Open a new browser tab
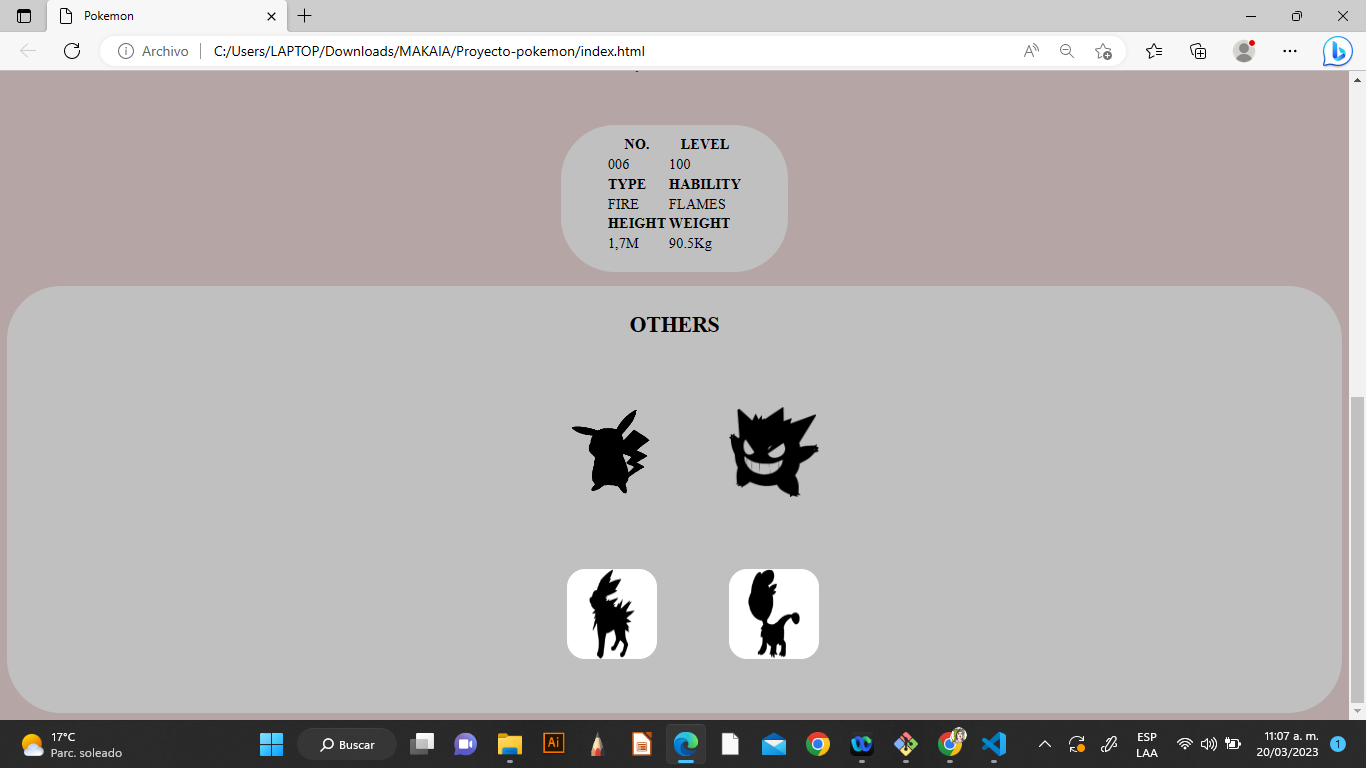The image size is (1366, 768). tap(303, 16)
